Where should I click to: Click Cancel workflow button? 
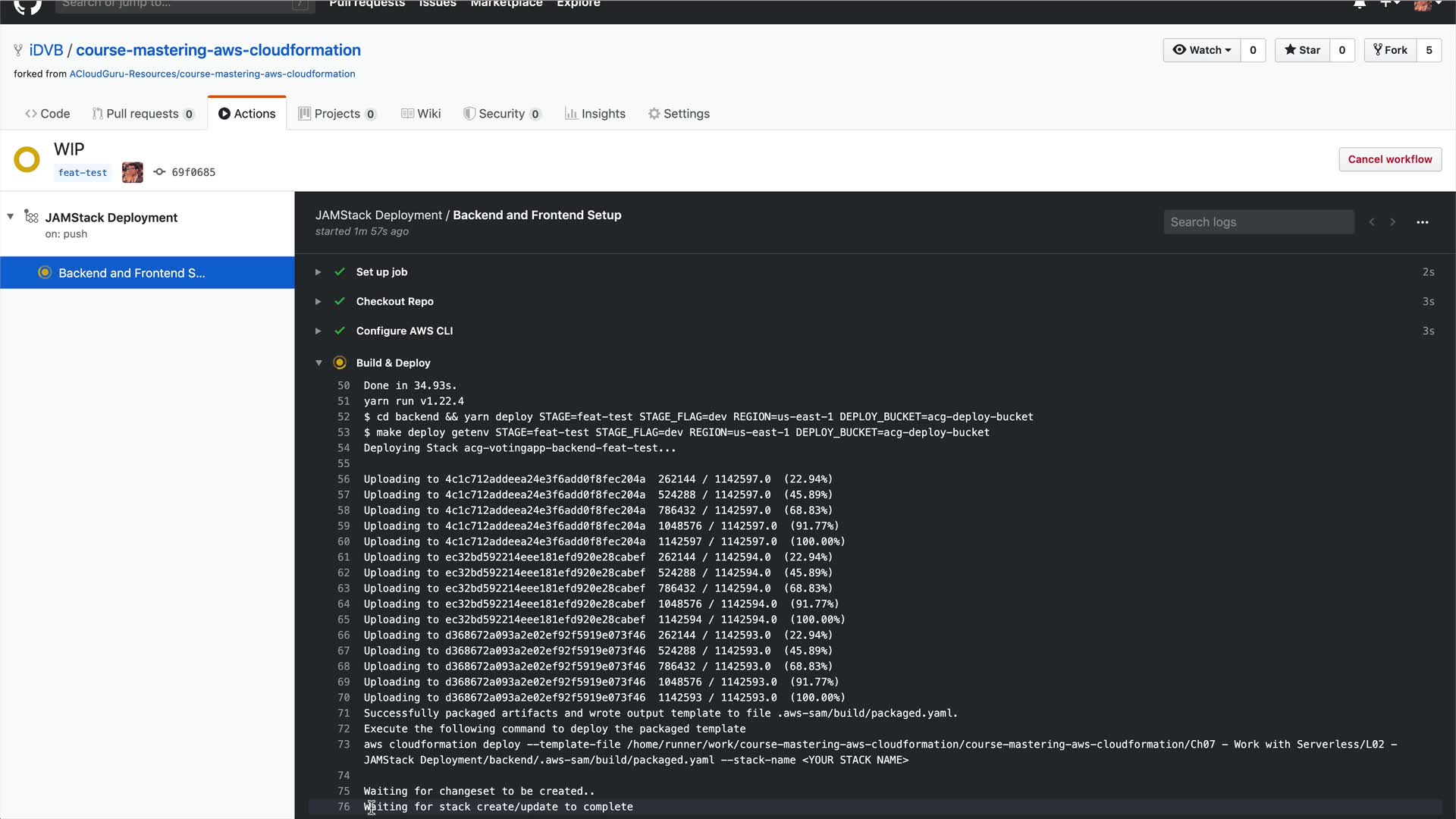[x=1389, y=159]
